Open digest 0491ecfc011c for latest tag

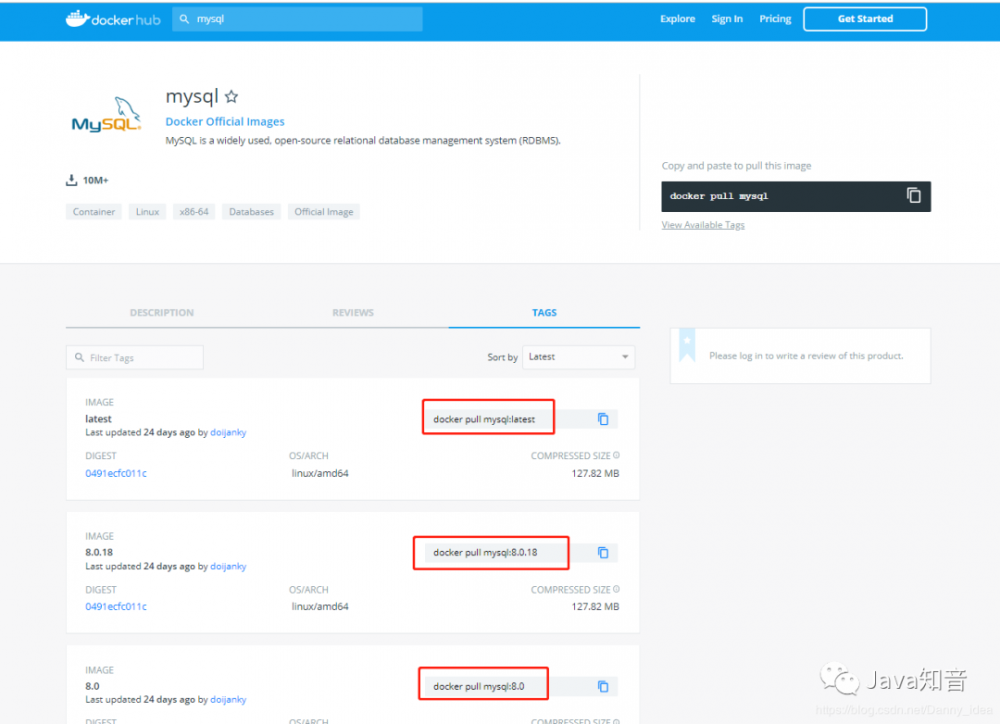pyautogui.click(x=116, y=473)
